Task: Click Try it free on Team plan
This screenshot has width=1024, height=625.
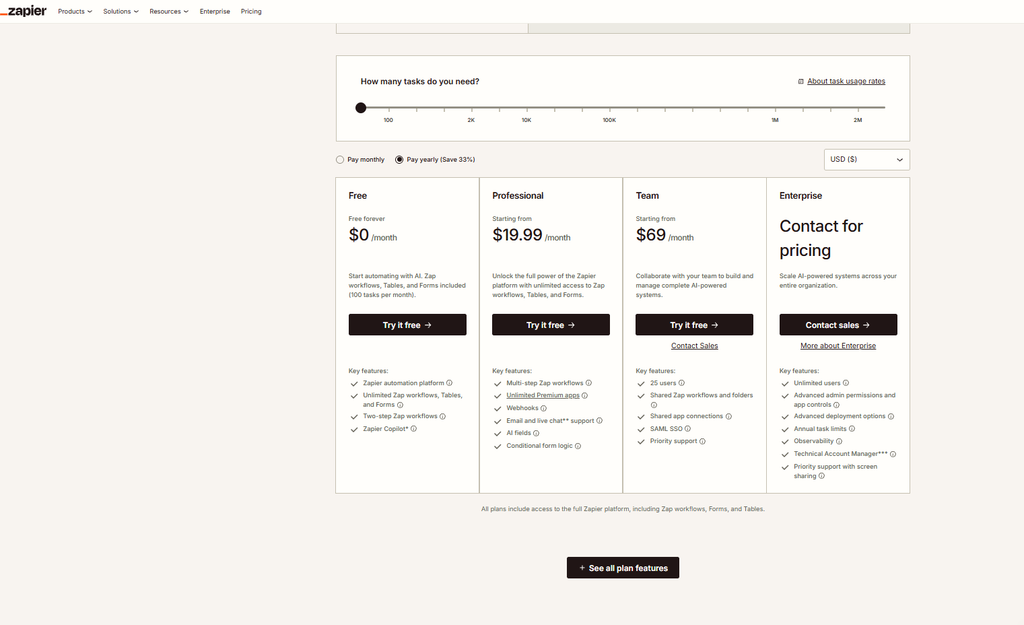Action: click(694, 325)
